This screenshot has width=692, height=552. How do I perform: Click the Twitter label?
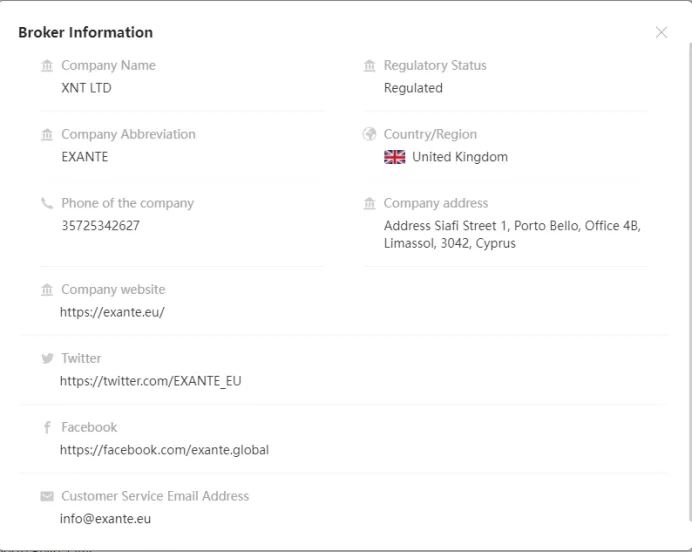pyautogui.click(x=81, y=358)
